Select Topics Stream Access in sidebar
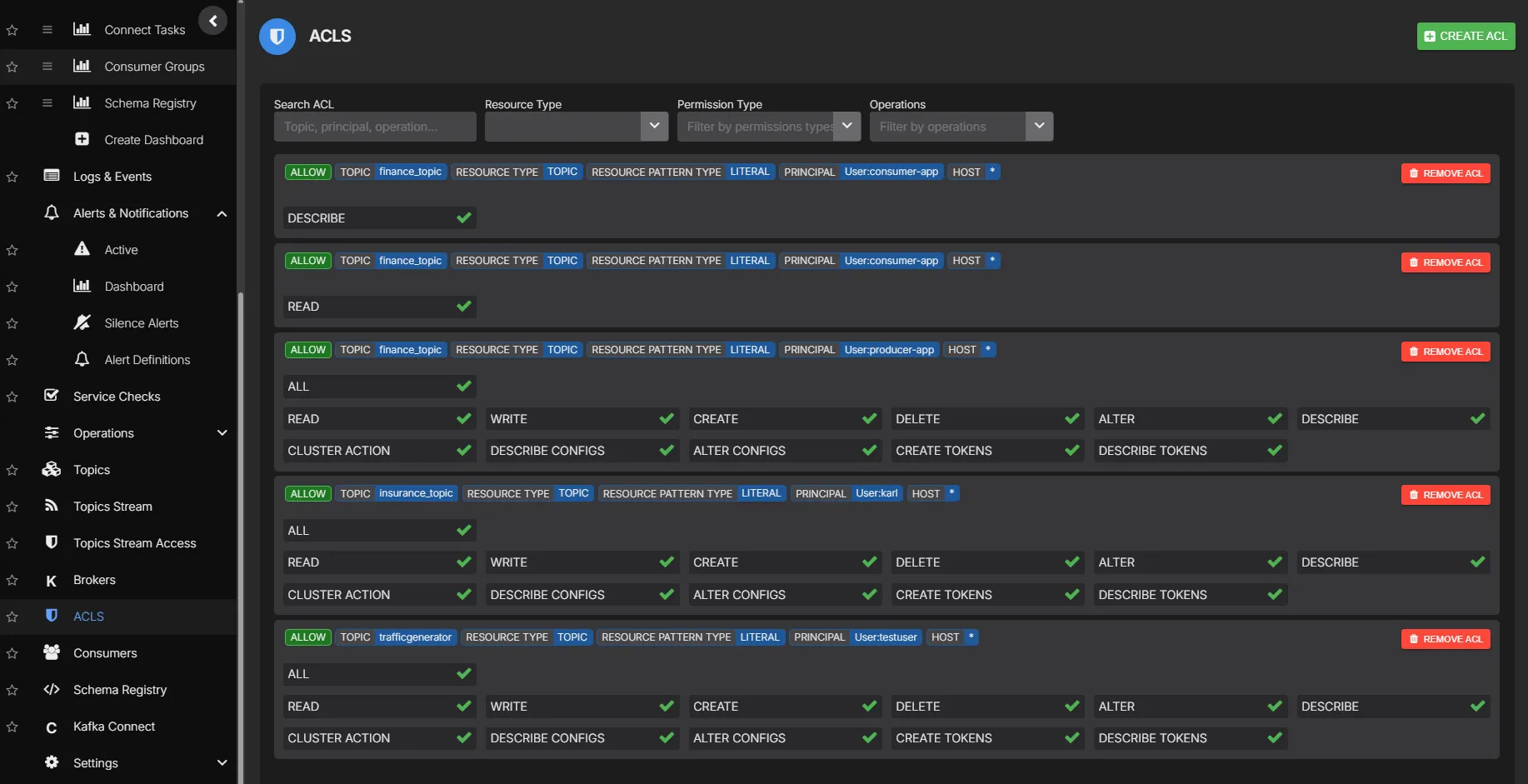Image resolution: width=1528 pixels, height=784 pixels. [x=135, y=542]
